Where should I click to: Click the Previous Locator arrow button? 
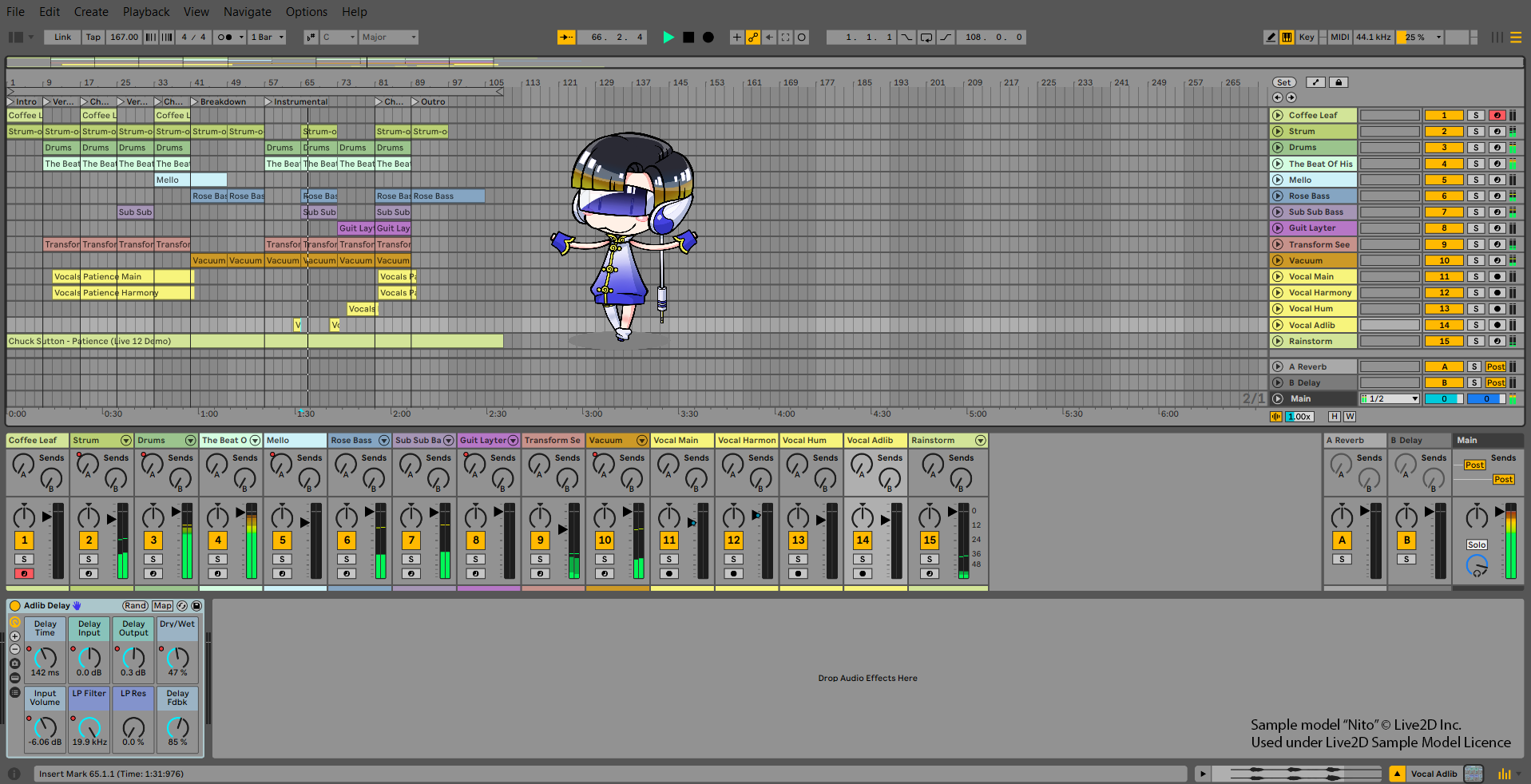(1277, 97)
